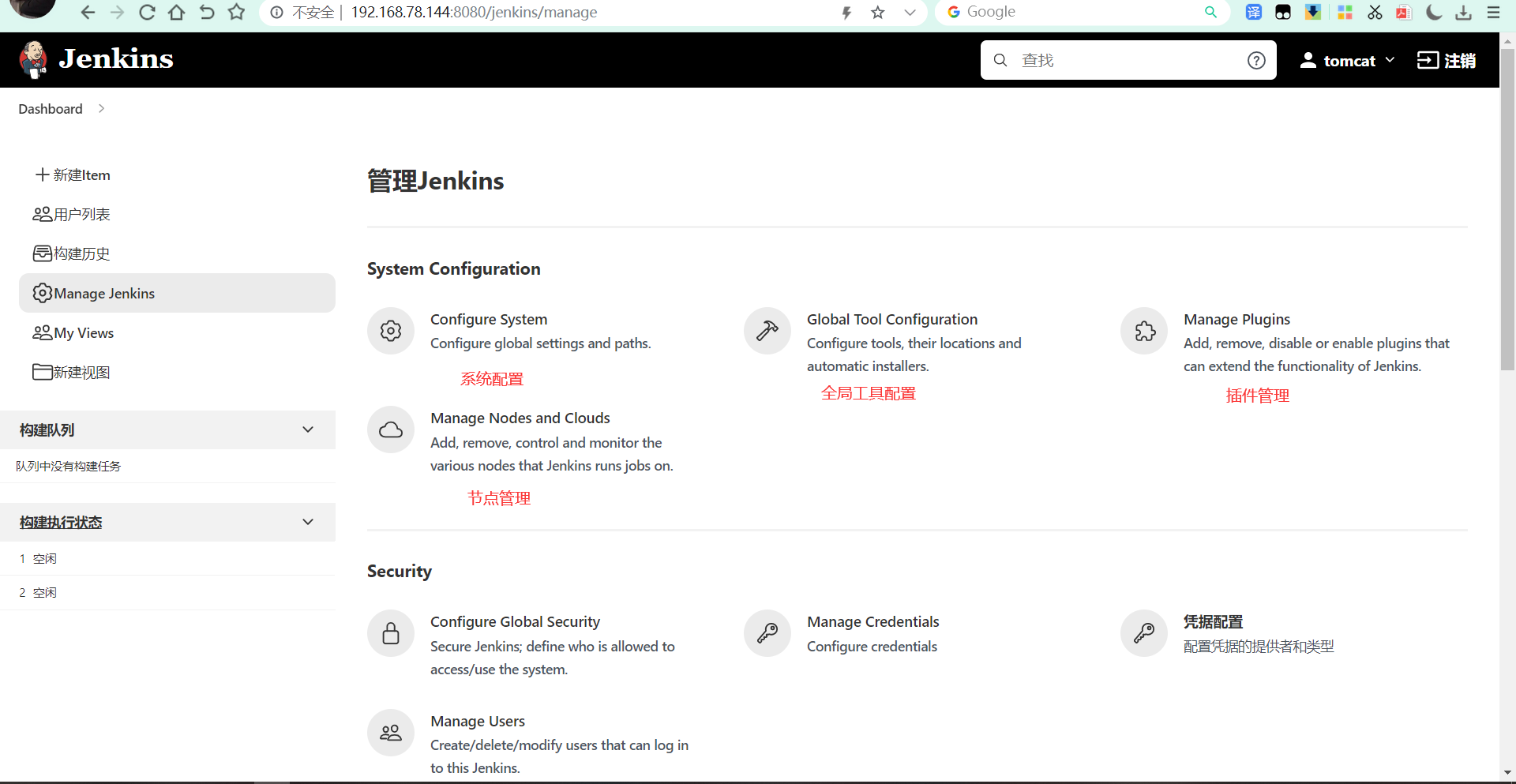
Task: Click the Manage Users people icon
Action: (x=390, y=733)
